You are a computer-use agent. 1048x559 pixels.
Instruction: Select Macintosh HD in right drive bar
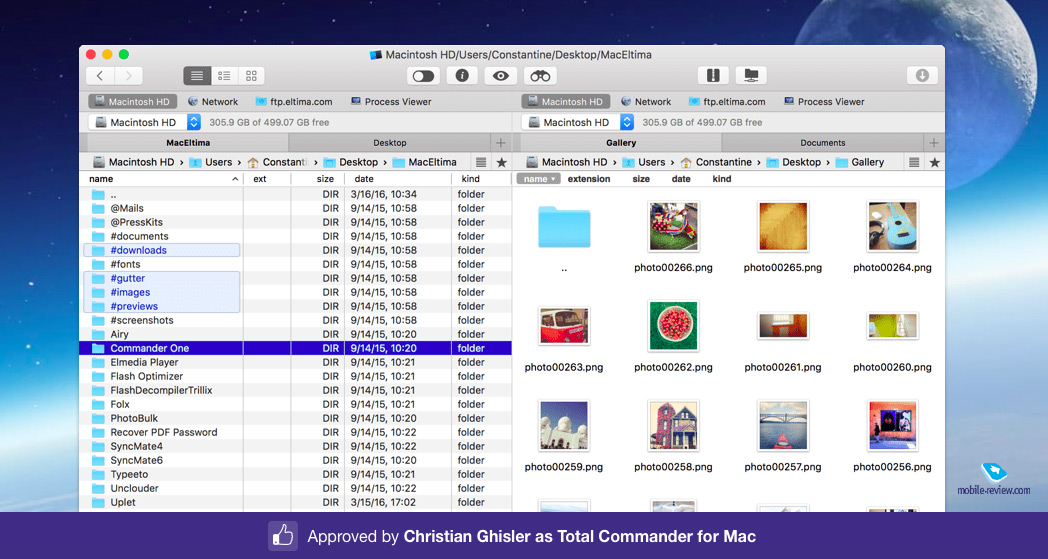(x=565, y=102)
